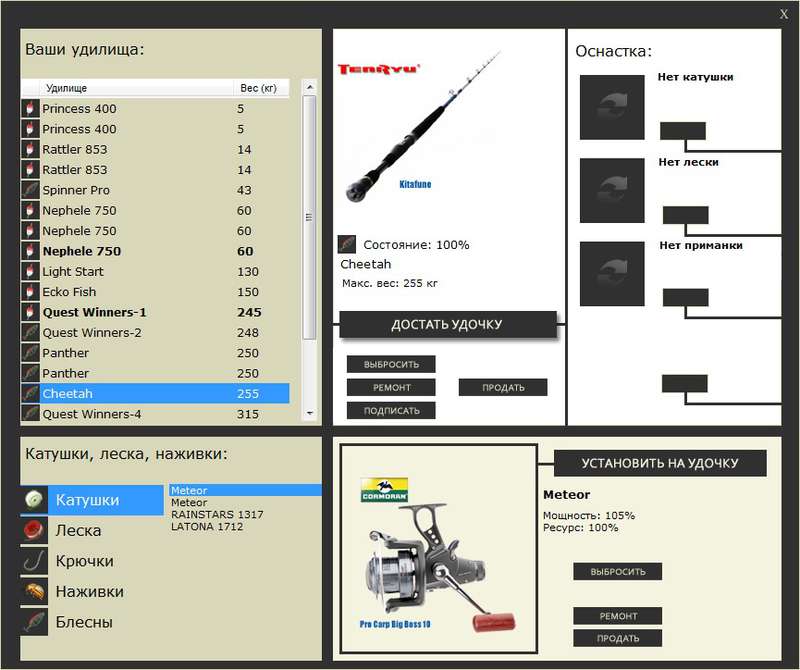Click the rod's РЕМОНТ button
Viewport: 800px width, 670px height.
391,387
